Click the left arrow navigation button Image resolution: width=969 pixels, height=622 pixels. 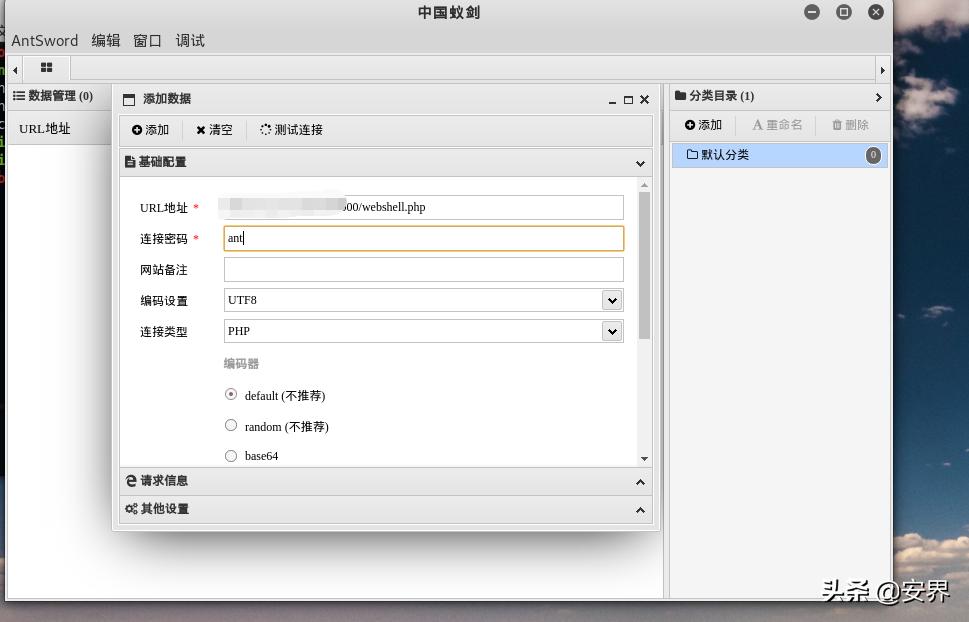click(13, 68)
